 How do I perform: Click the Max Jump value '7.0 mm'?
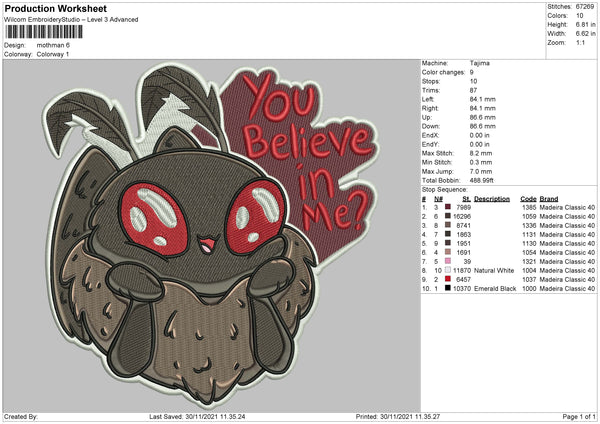click(x=481, y=171)
